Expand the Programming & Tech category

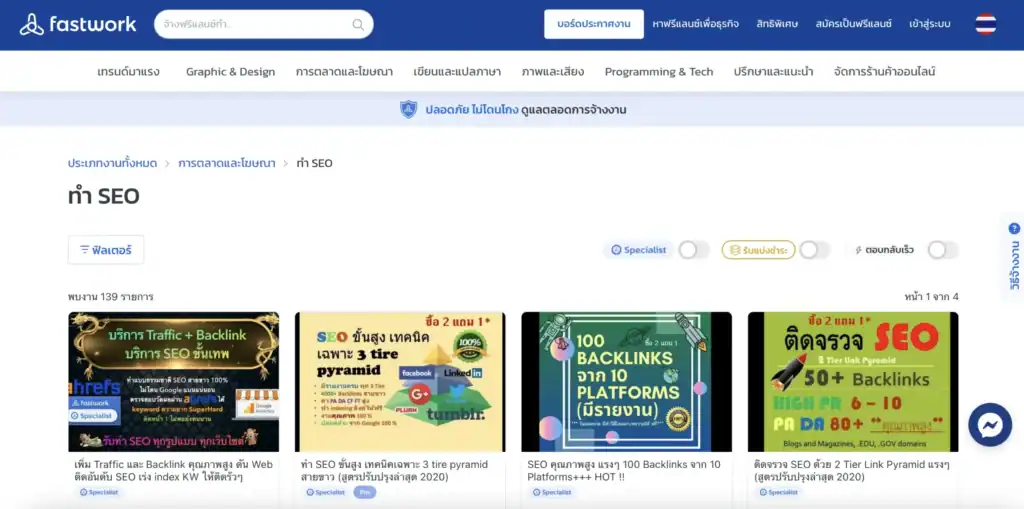659,72
